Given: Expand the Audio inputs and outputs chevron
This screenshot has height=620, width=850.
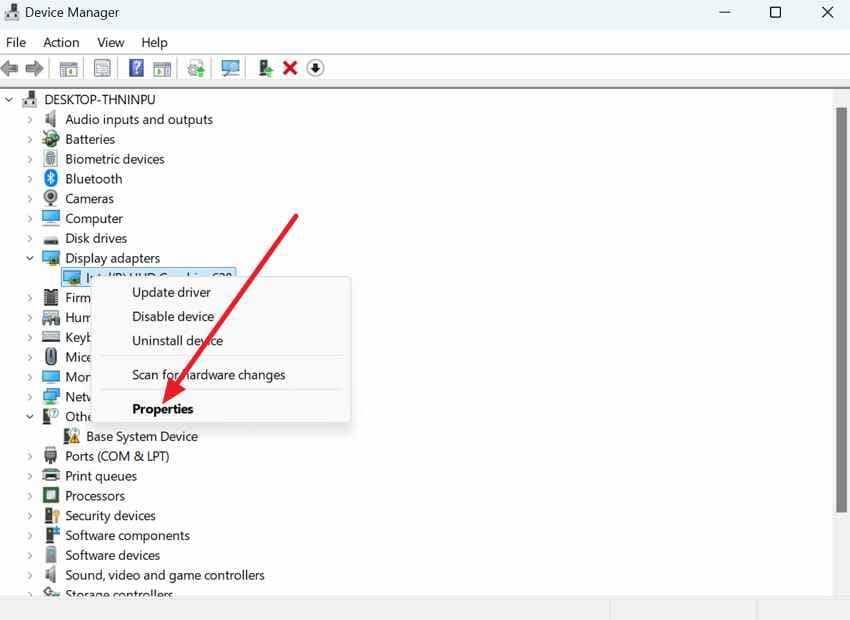Looking at the screenshot, I should pyautogui.click(x=30, y=119).
